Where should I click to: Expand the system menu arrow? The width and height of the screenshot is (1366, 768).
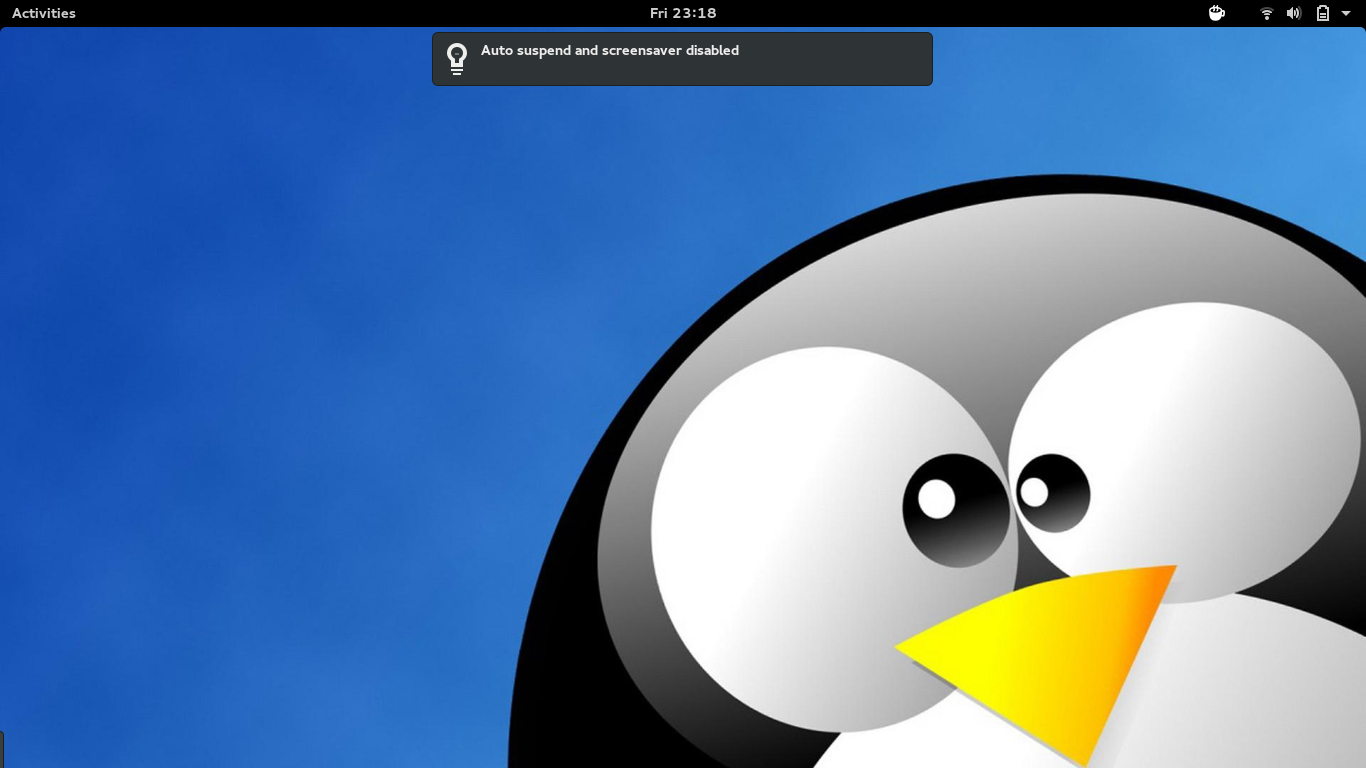pos(1346,13)
